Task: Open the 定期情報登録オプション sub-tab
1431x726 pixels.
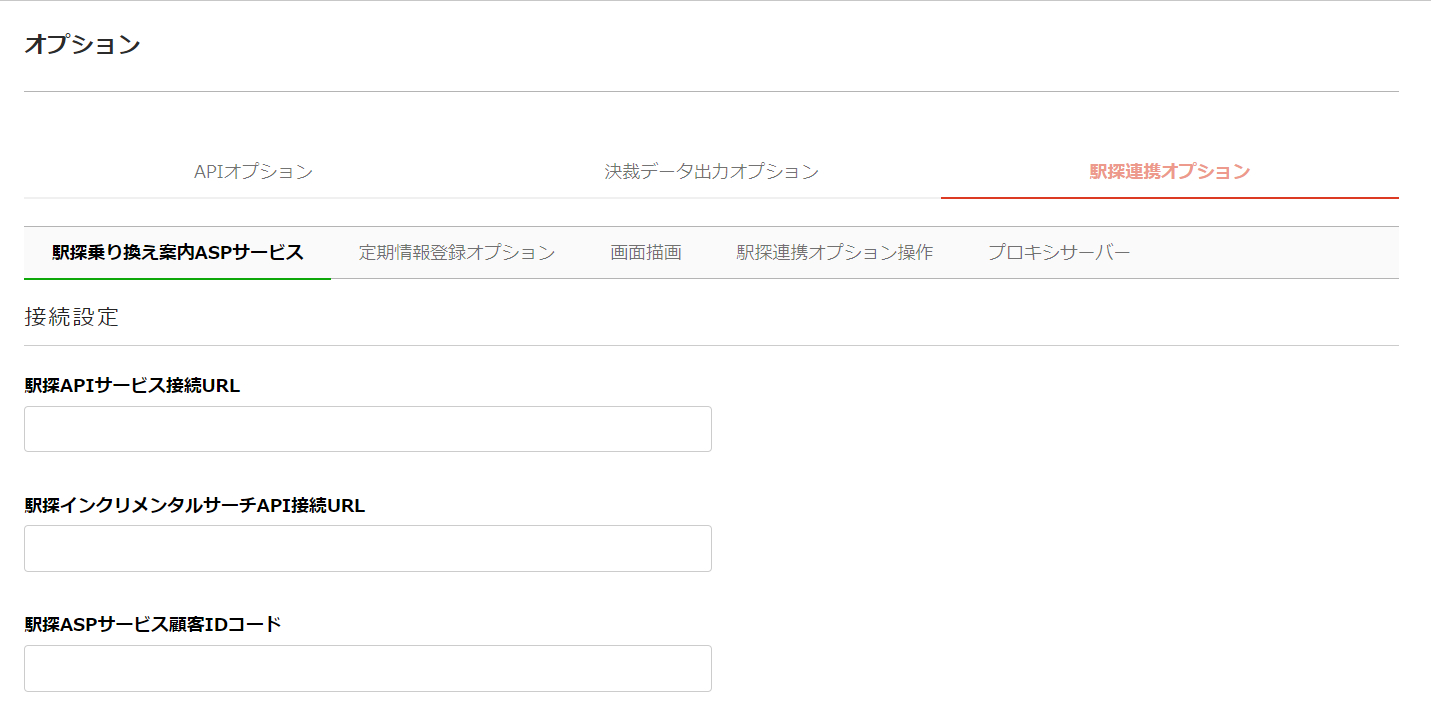Action: [457, 253]
